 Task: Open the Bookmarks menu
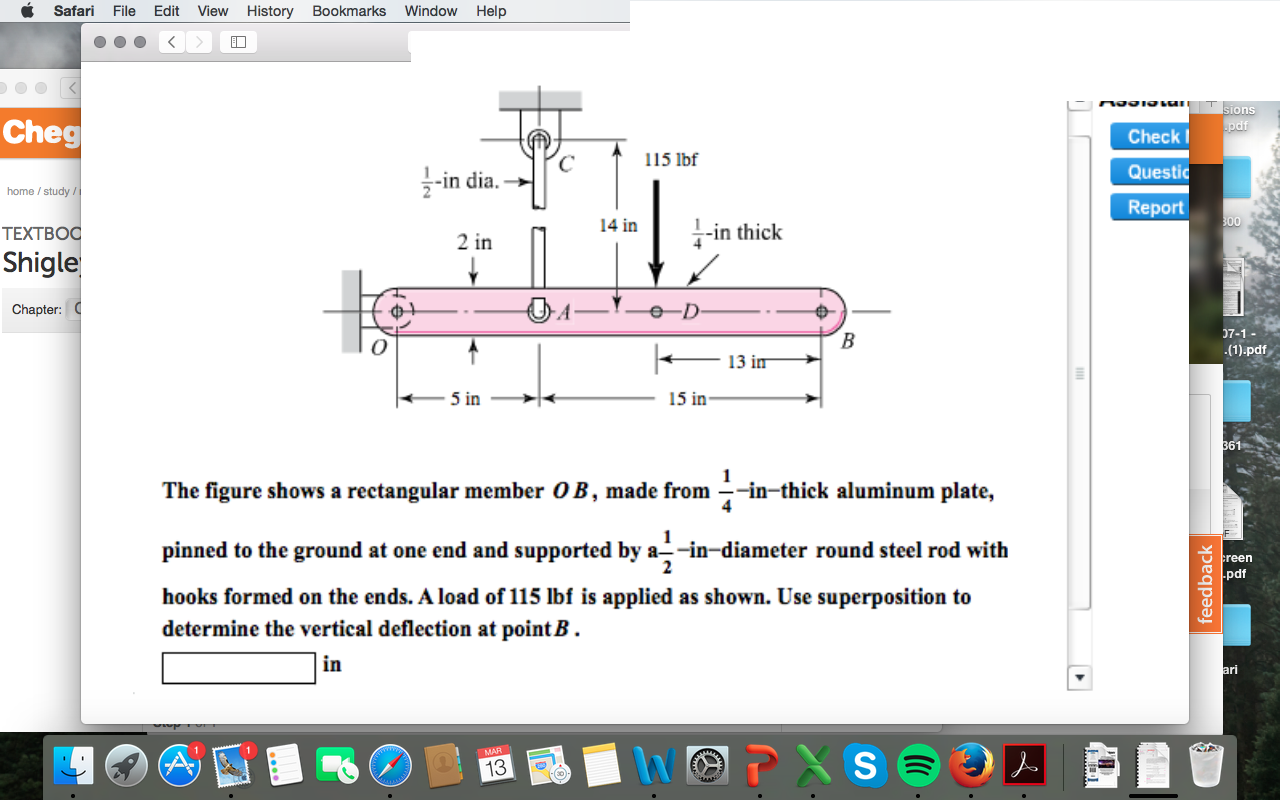click(348, 11)
